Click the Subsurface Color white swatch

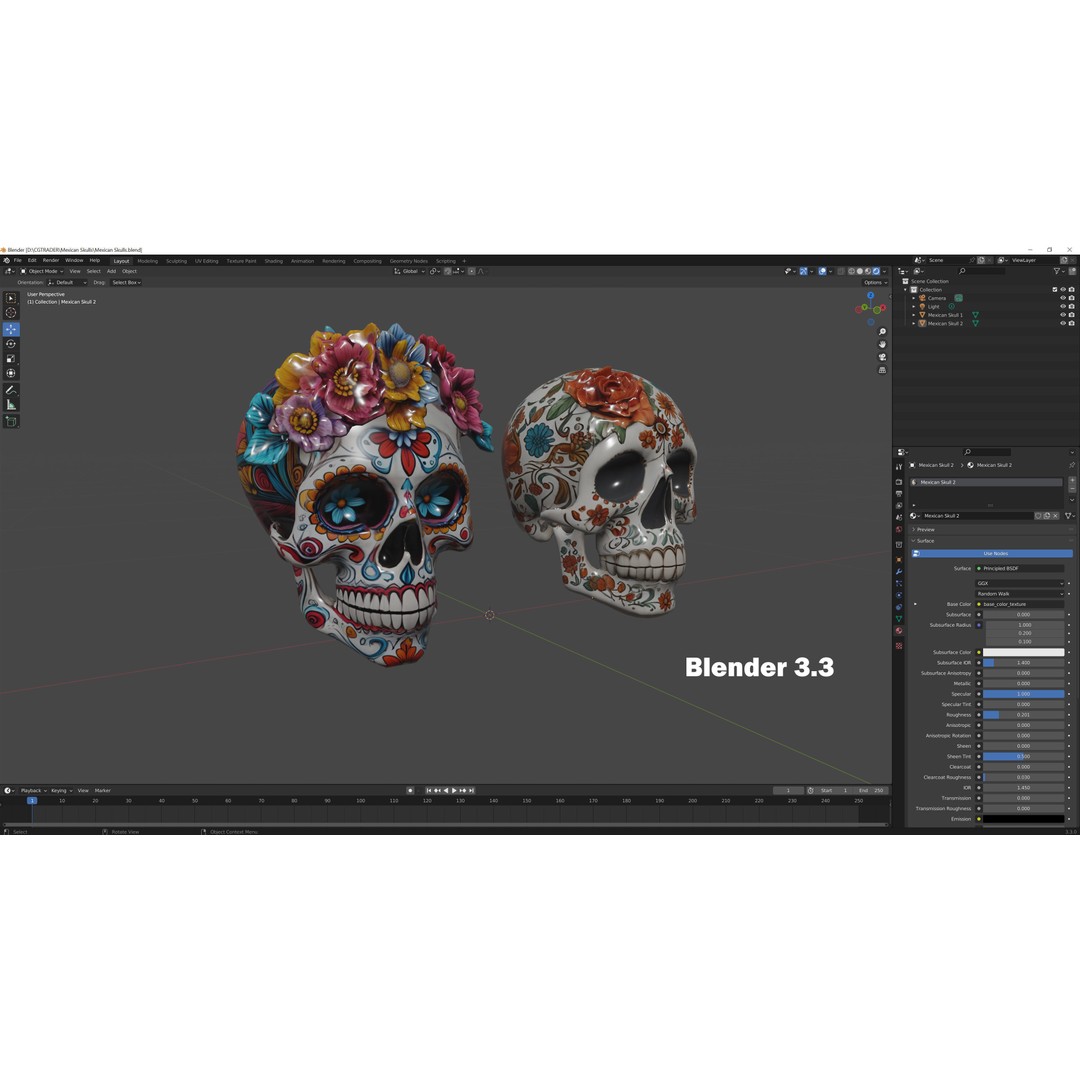point(1024,652)
